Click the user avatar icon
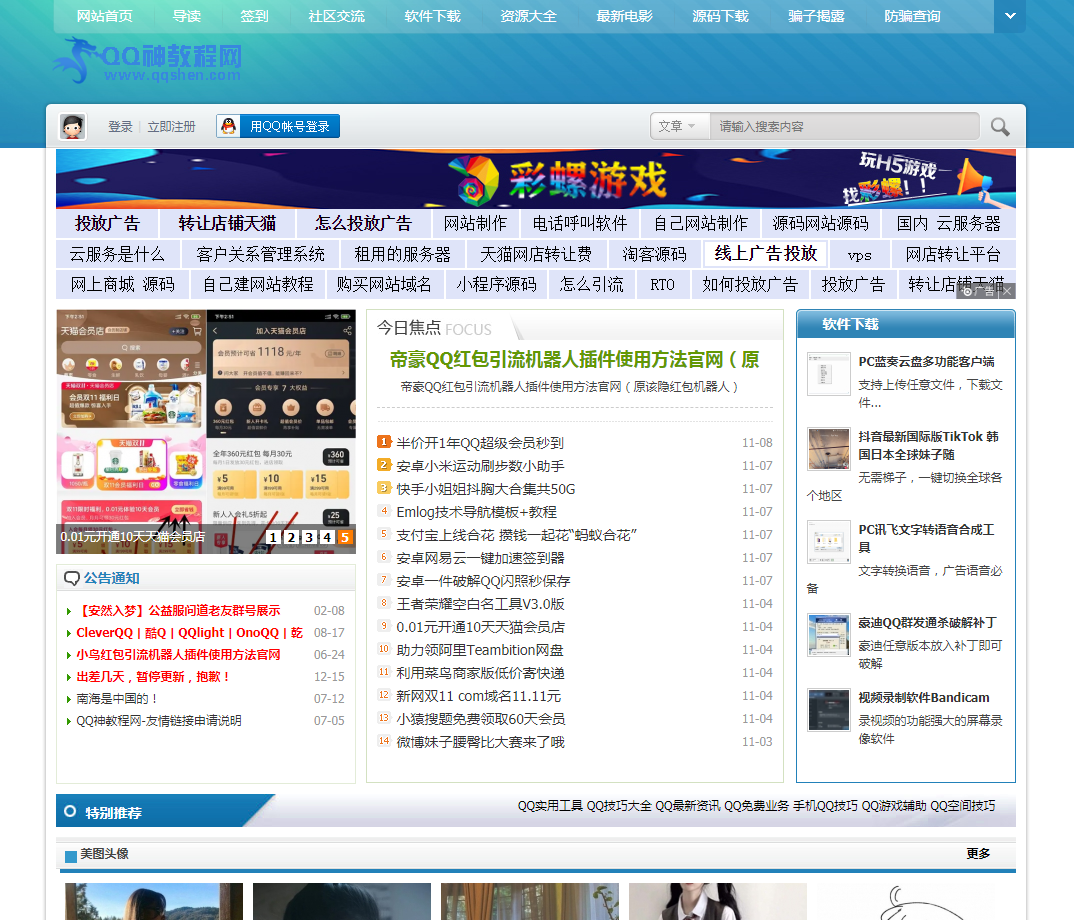This screenshot has height=920, width=1074. click(x=72, y=127)
